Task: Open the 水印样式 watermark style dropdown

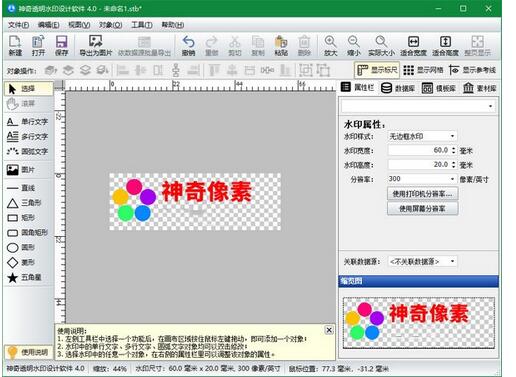Action: point(422,136)
